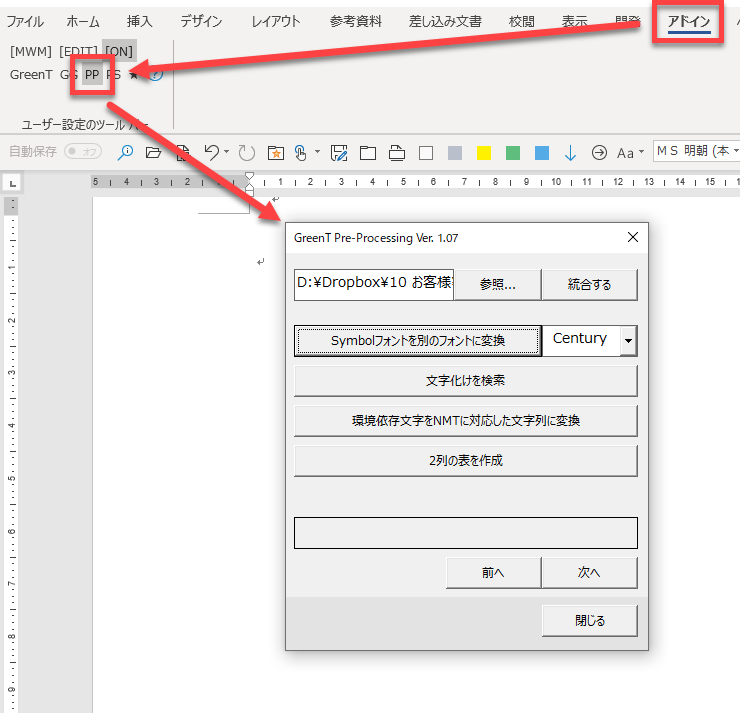Click the PP add-in toolbar button

[92, 74]
